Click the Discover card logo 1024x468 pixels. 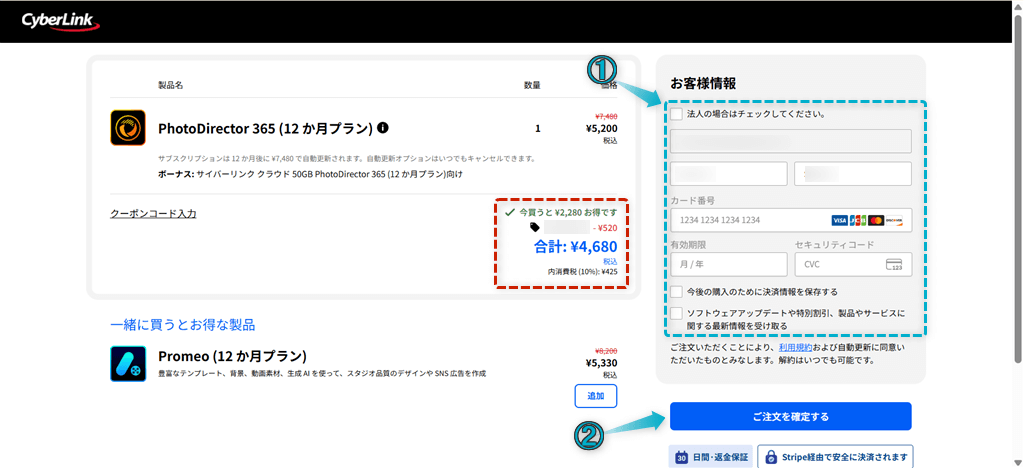[x=894, y=221]
